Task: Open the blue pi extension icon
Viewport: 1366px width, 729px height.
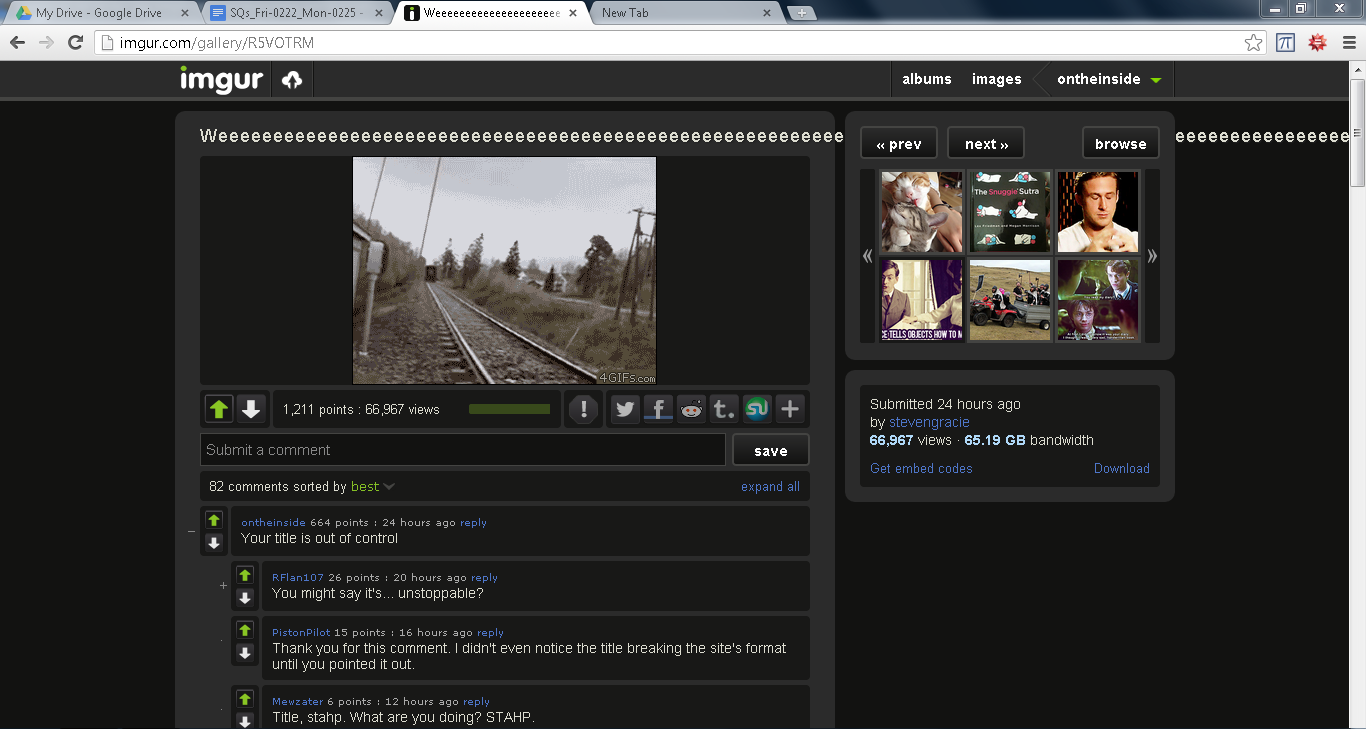Action: 1286,42
